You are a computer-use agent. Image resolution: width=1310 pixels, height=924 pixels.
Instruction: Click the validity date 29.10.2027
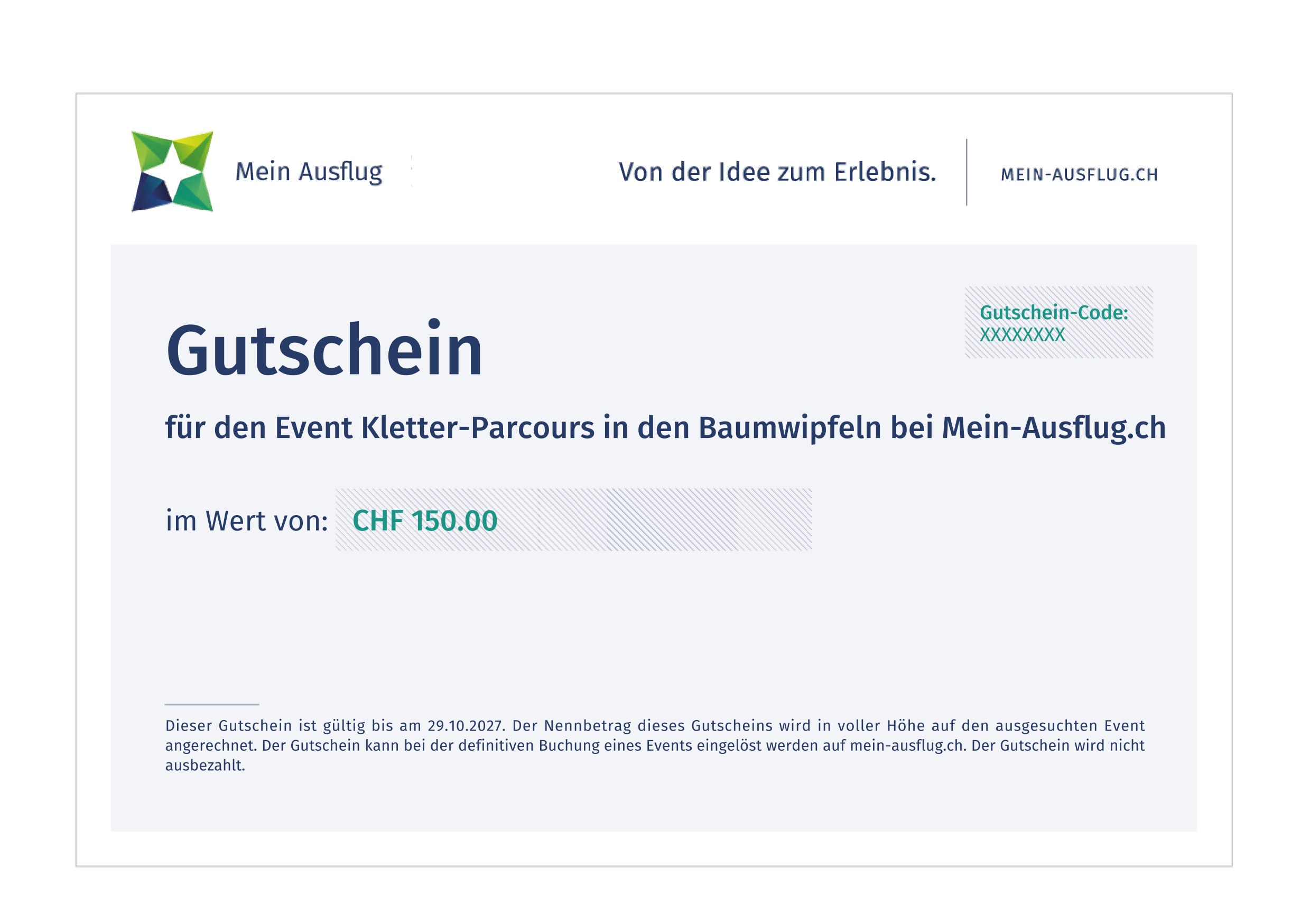[x=465, y=726]
